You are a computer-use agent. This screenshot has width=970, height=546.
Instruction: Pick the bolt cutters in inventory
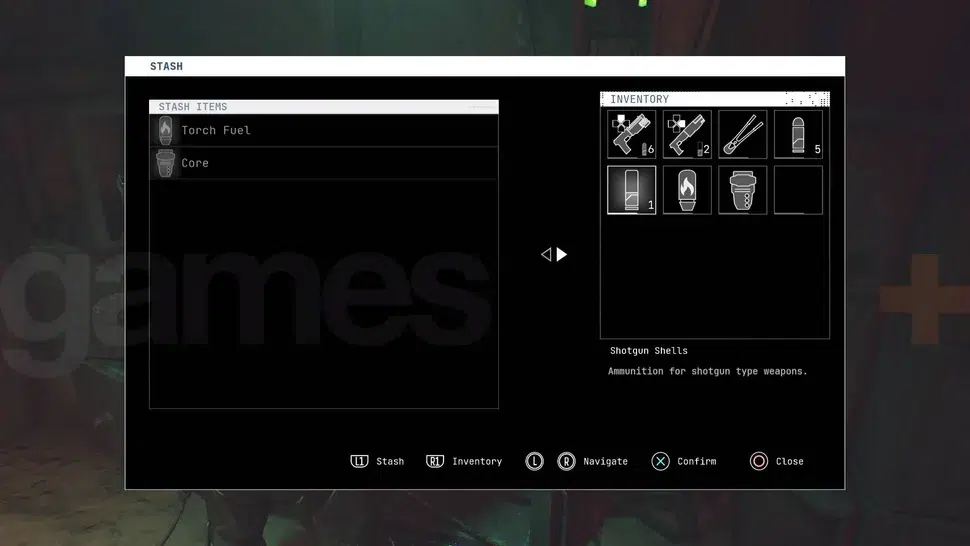coord(742,134)
